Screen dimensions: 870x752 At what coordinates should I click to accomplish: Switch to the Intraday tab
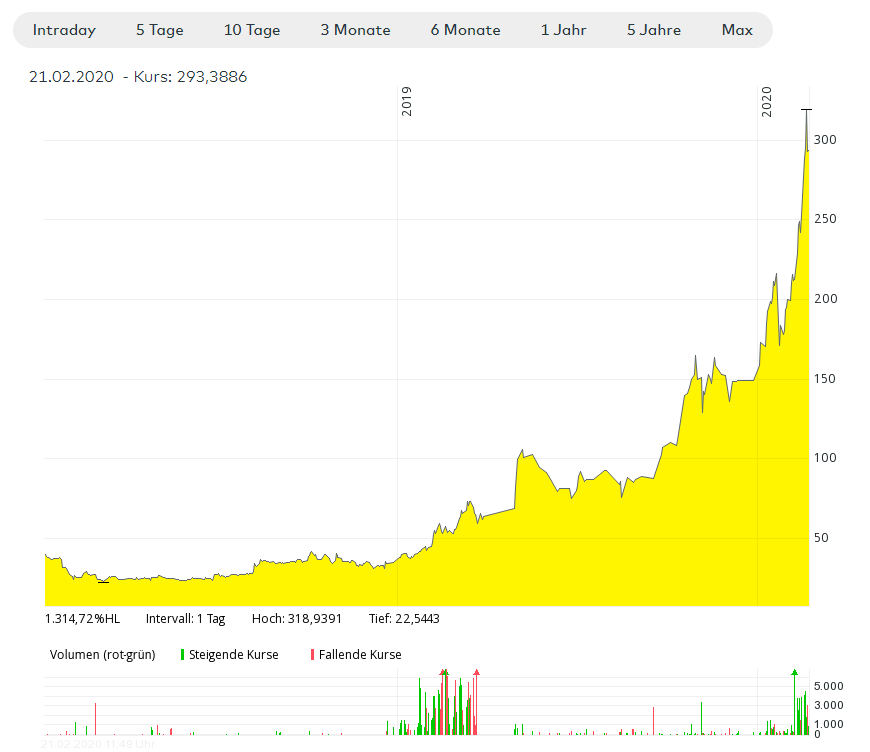point(63,30)
